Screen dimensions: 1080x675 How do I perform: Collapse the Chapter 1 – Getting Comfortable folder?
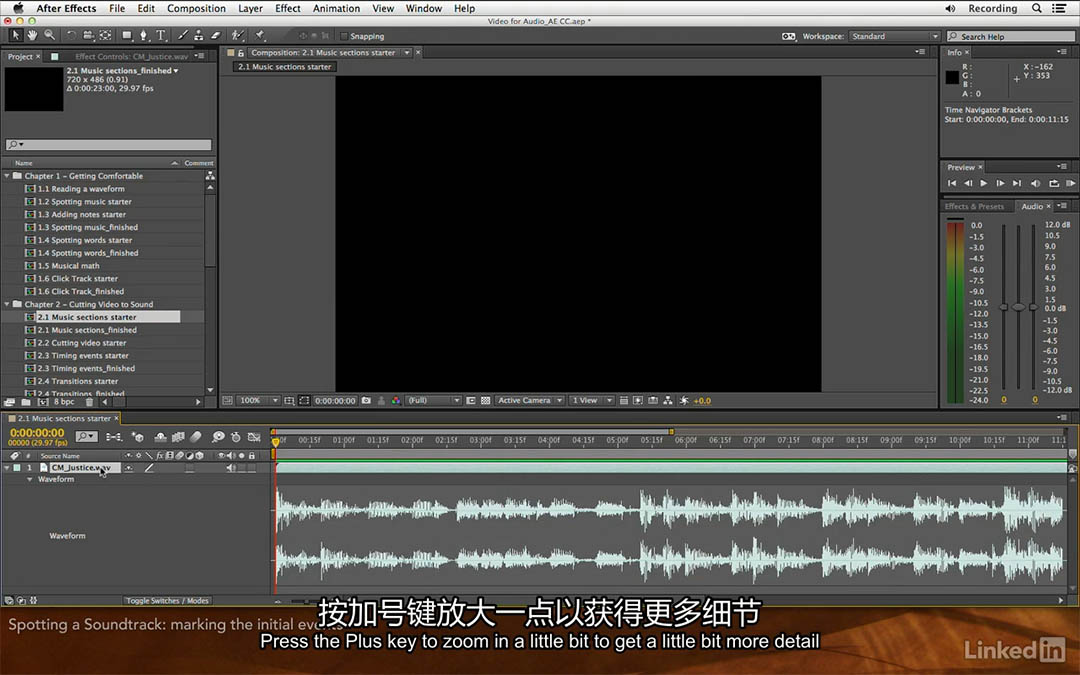click(x=7, y=176)
